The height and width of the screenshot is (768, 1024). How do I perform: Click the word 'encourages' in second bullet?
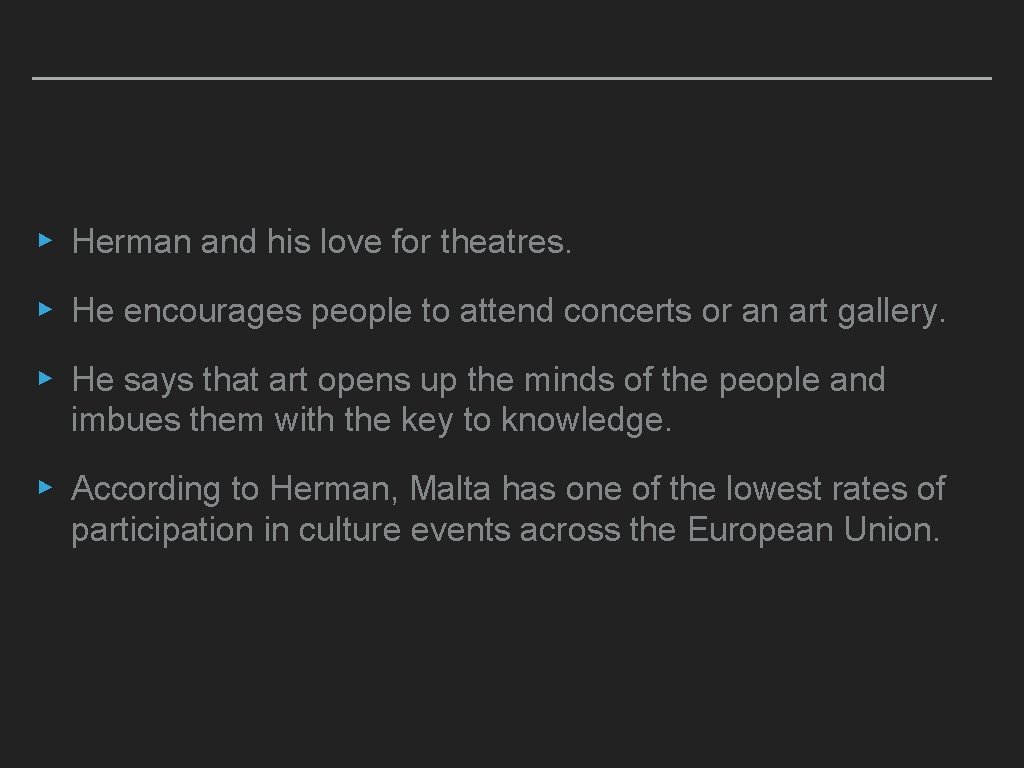pyautogui.click(x=212, y=312)
